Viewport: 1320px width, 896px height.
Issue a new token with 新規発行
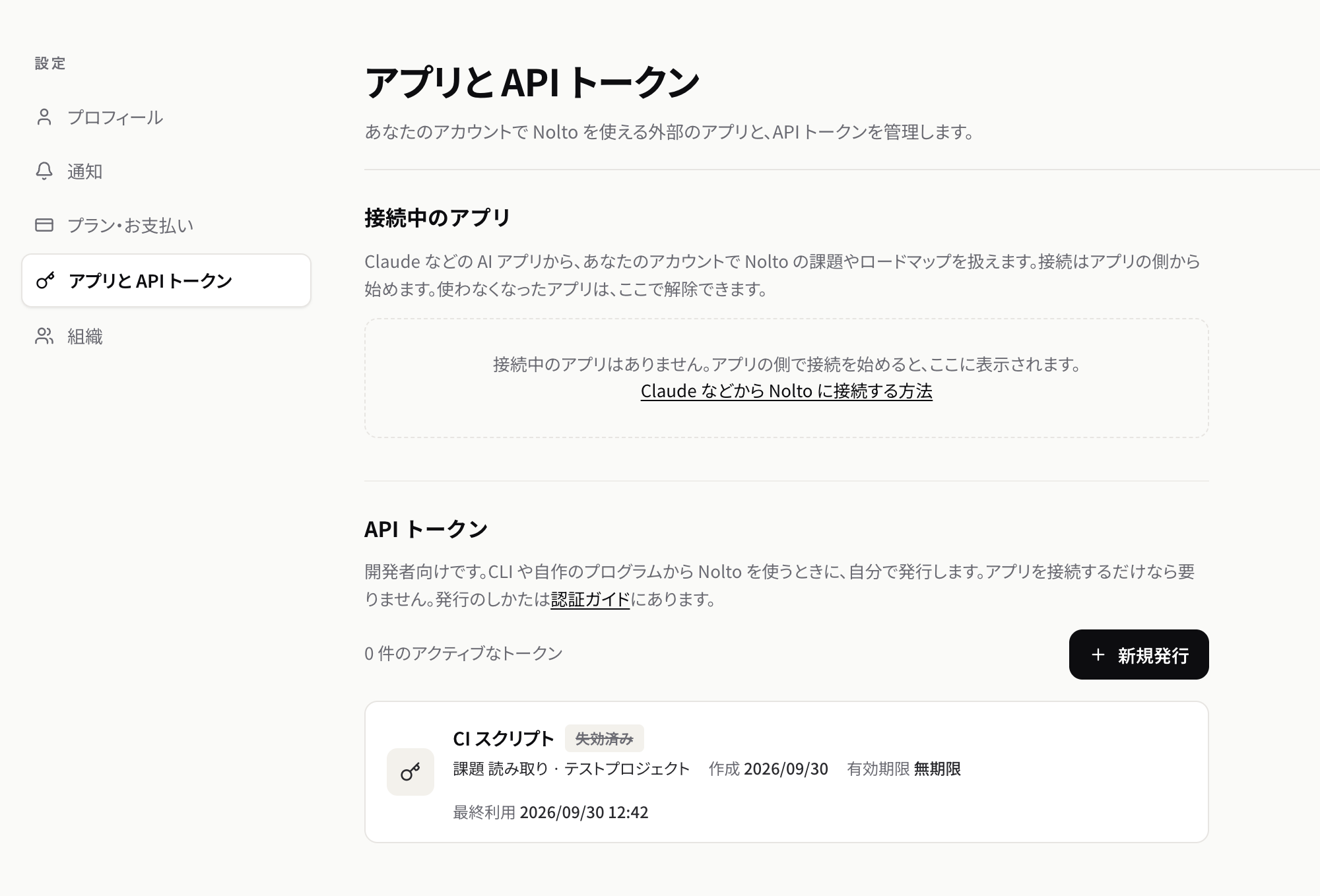pyautogui.click(x=1139, y=655)
